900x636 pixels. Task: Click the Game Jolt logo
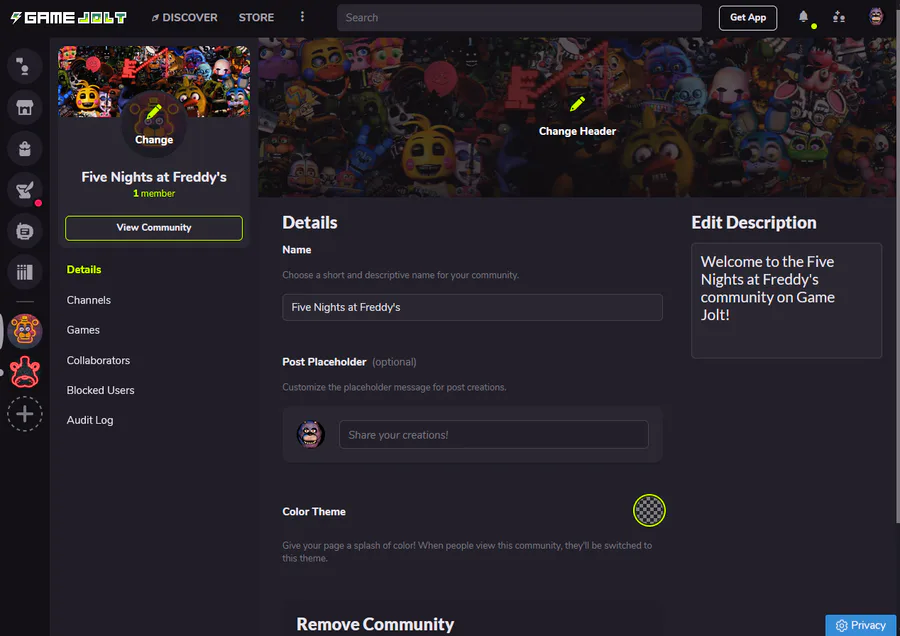[69, 18]
